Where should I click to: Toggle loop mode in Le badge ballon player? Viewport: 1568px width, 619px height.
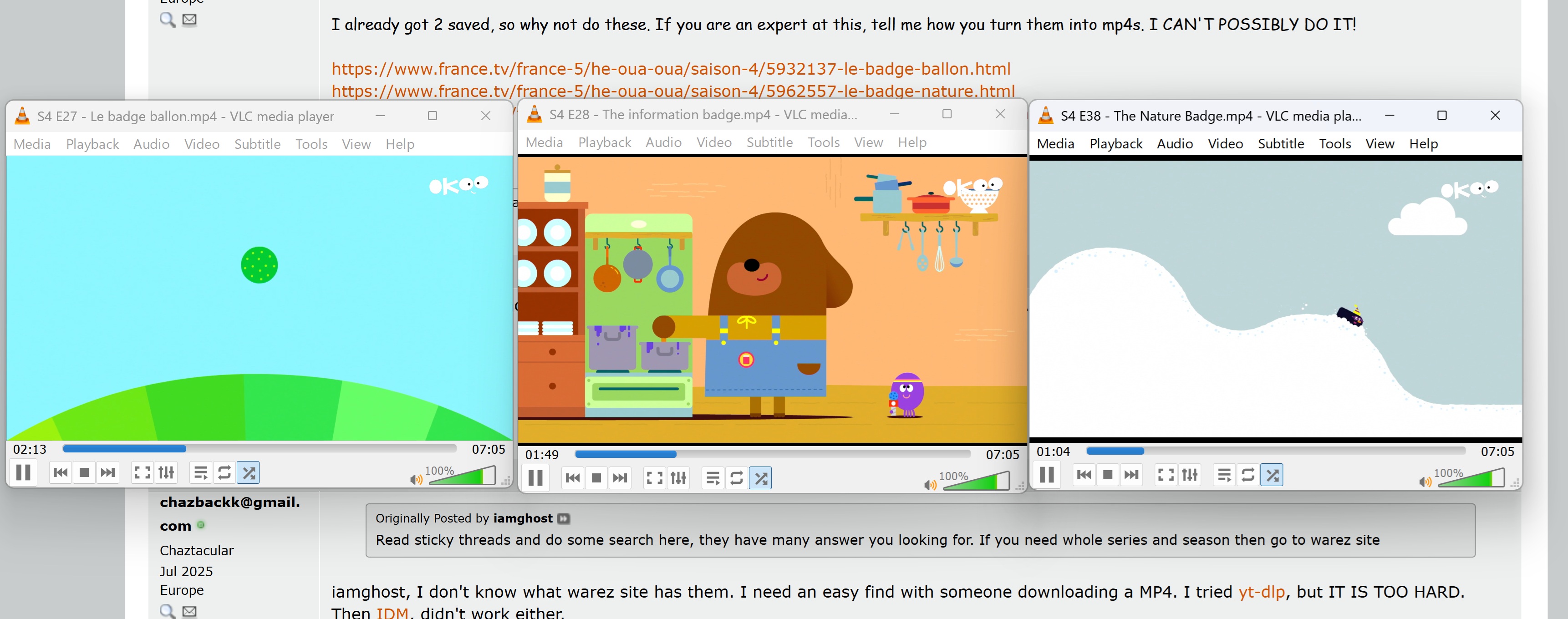point(224,472)
